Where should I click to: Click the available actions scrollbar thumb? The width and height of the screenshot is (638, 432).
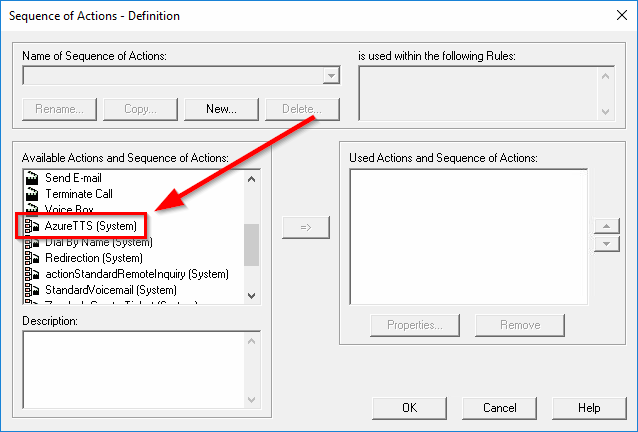pos(251,244)
